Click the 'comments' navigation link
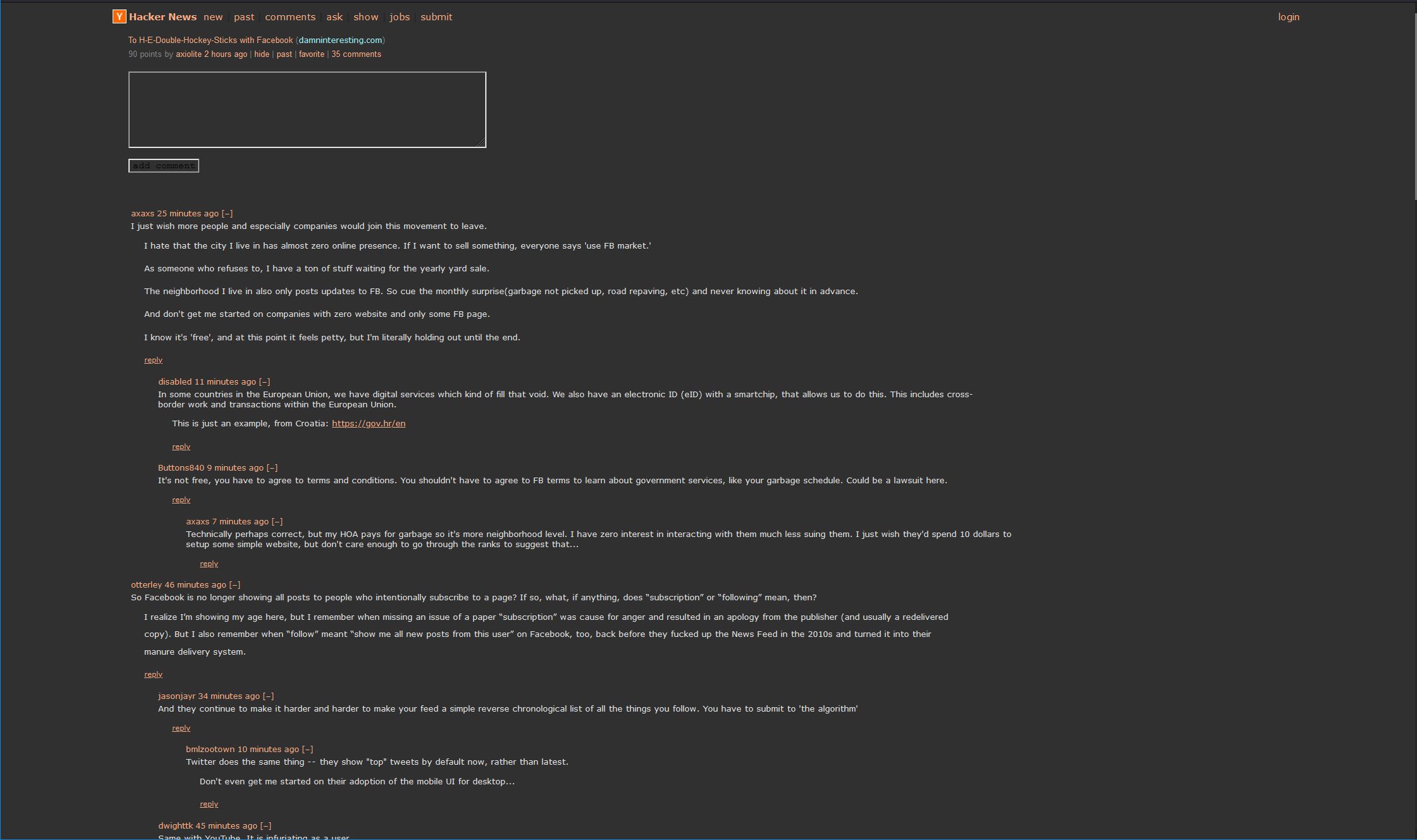The width and height of the screenshot is (1417, 840). (x=290, y=17)
